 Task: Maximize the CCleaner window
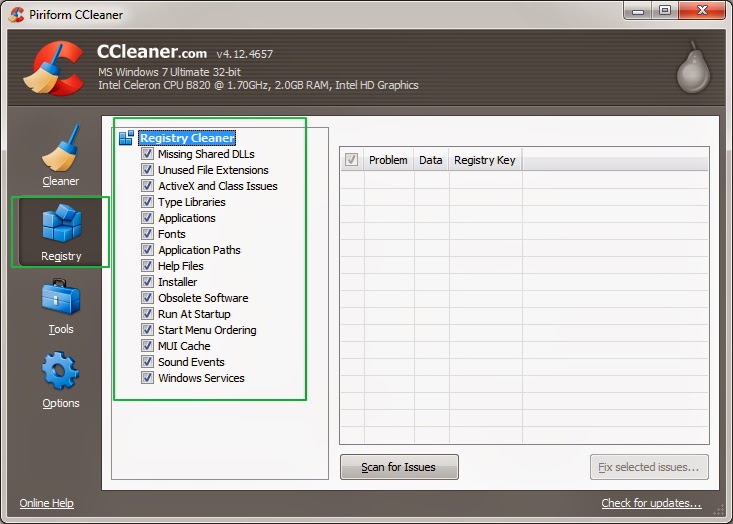click(x=665, y=10)
